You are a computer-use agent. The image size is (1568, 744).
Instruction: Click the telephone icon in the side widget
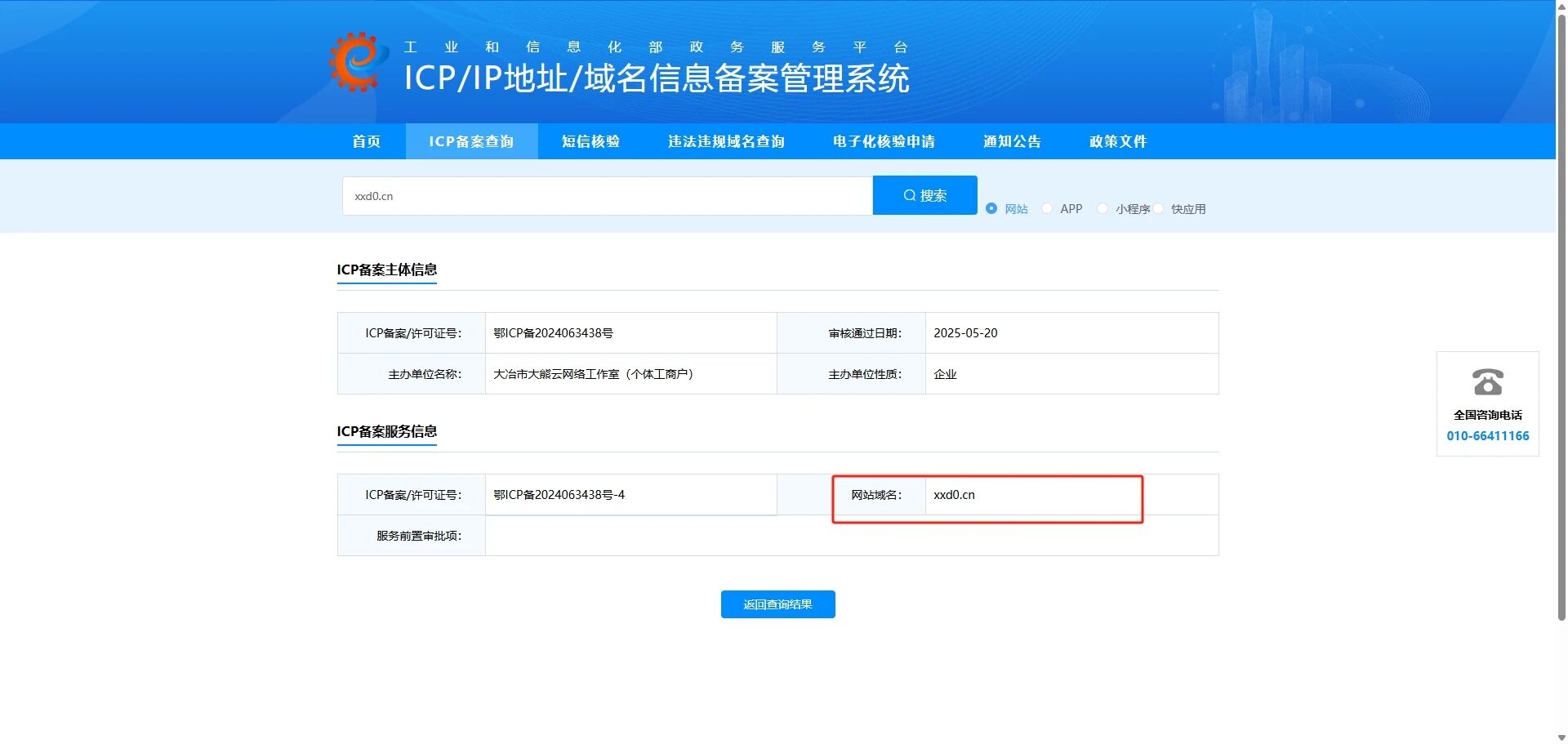pos(1487,381)
